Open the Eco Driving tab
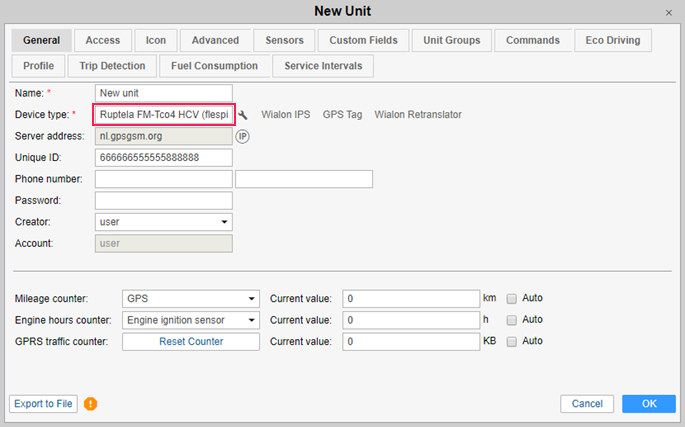This screenshot has width=685, height=427. coord(614,41)
